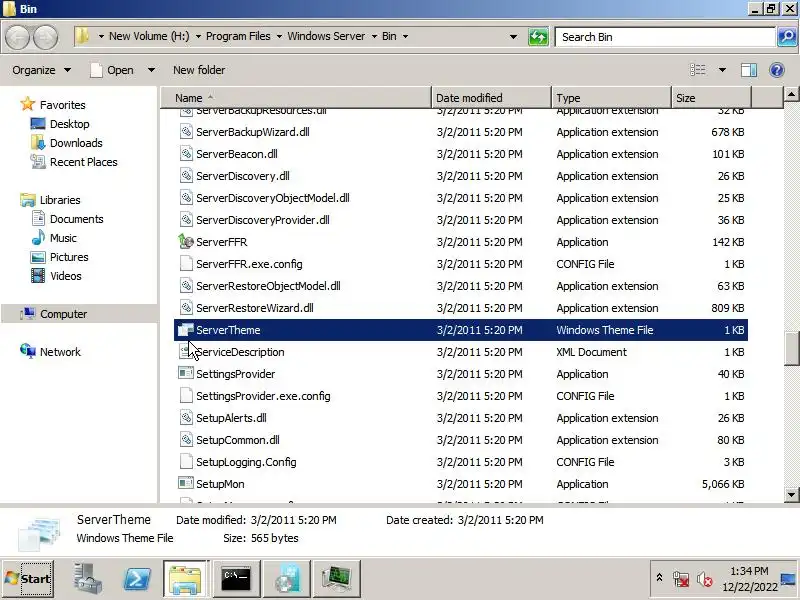This screenshot has width=800, height=600.
Task: Expand the view options dropdown arrow
Action: 722,70
